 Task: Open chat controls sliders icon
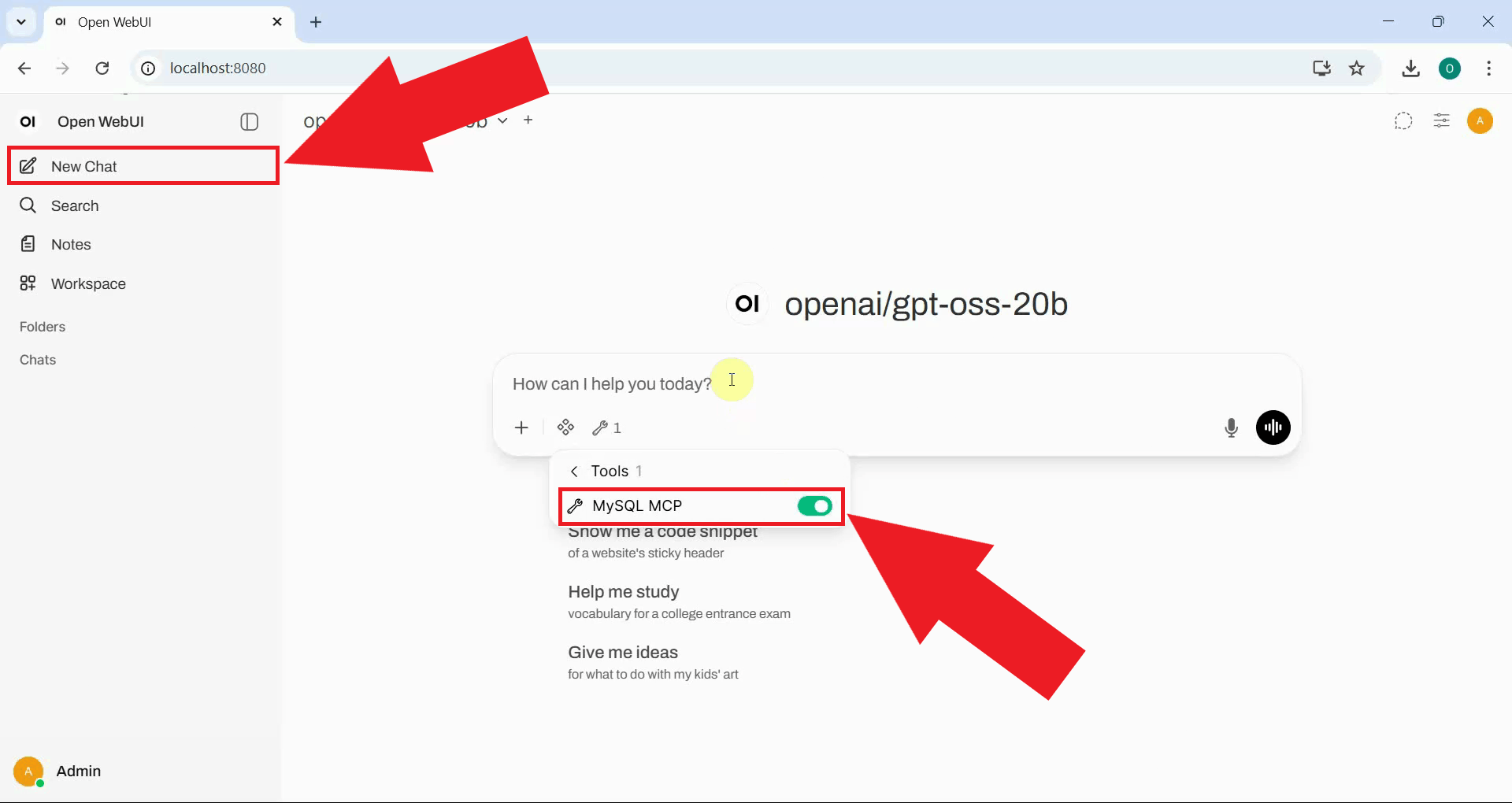coord(1442,121)
